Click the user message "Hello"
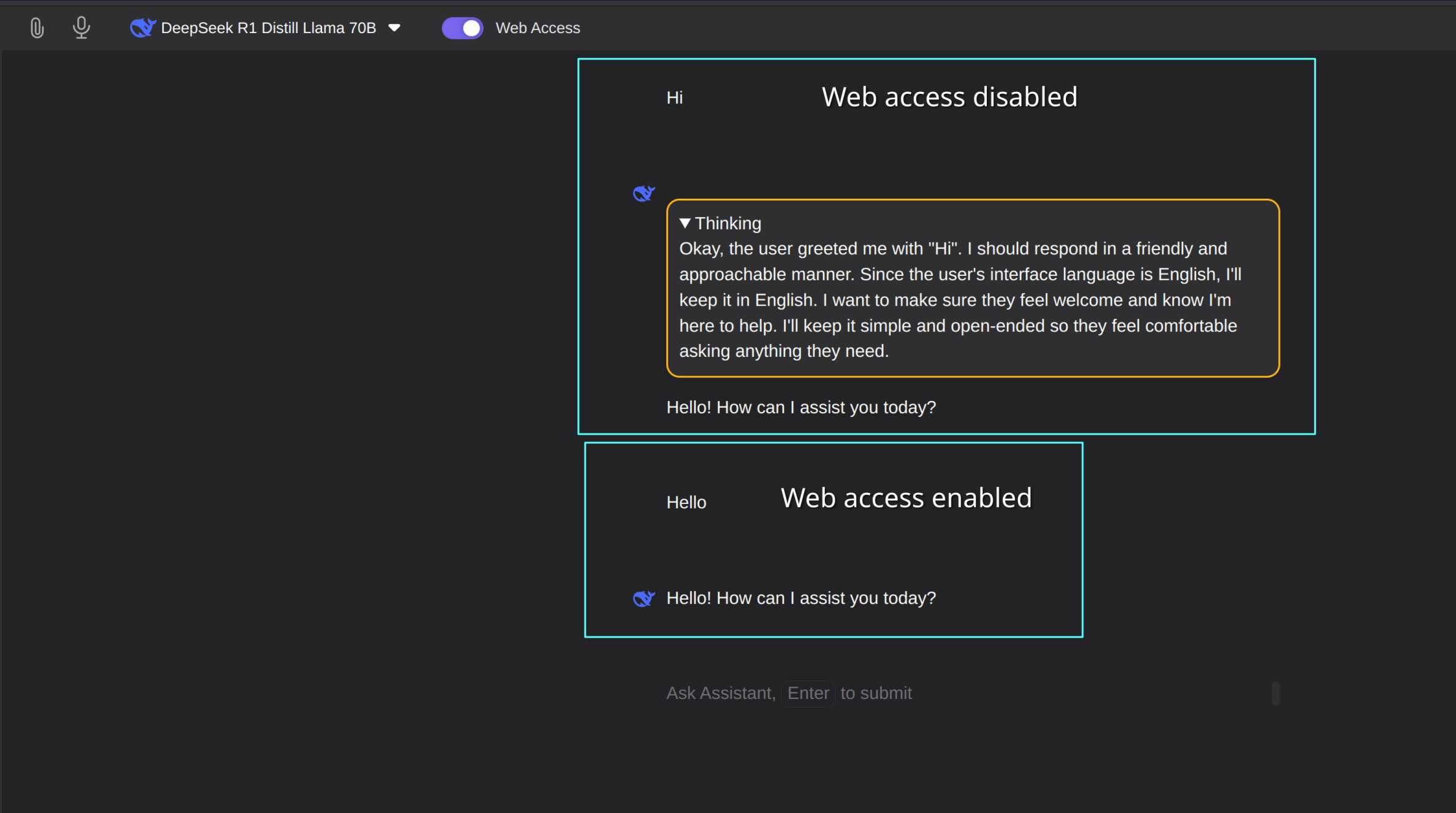This screenshot has width=1456, height=813. [x=686, y=503]
